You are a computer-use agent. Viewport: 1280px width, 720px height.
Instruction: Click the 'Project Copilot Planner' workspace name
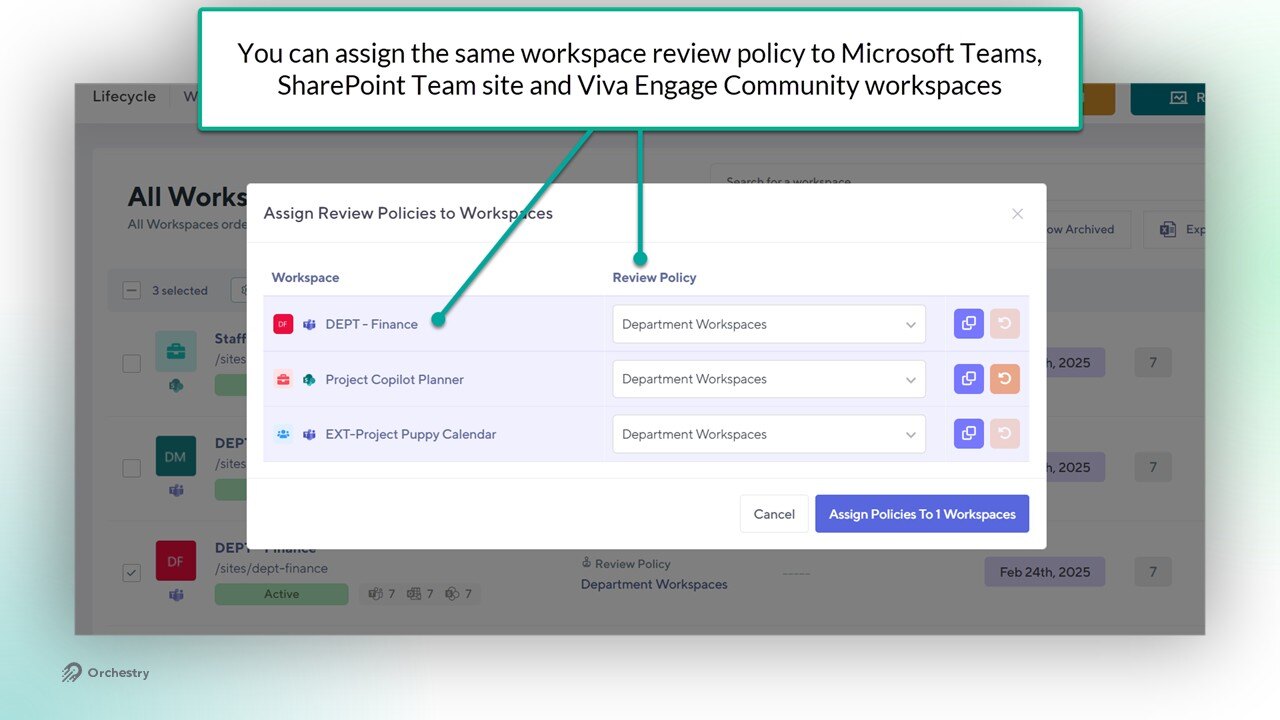395,379
